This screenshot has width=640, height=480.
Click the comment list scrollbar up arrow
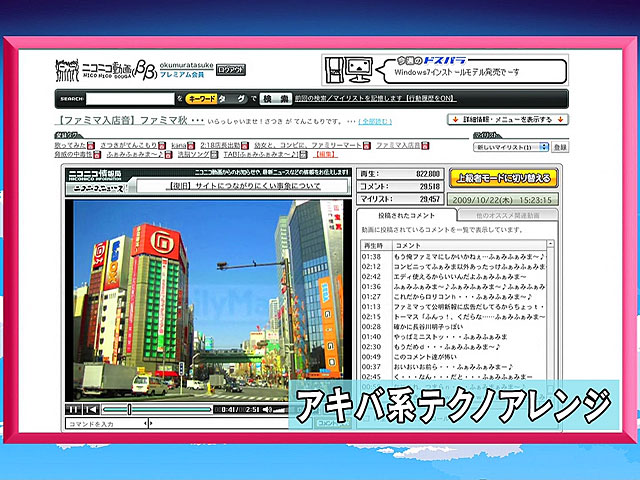click(x=550, y=244)
